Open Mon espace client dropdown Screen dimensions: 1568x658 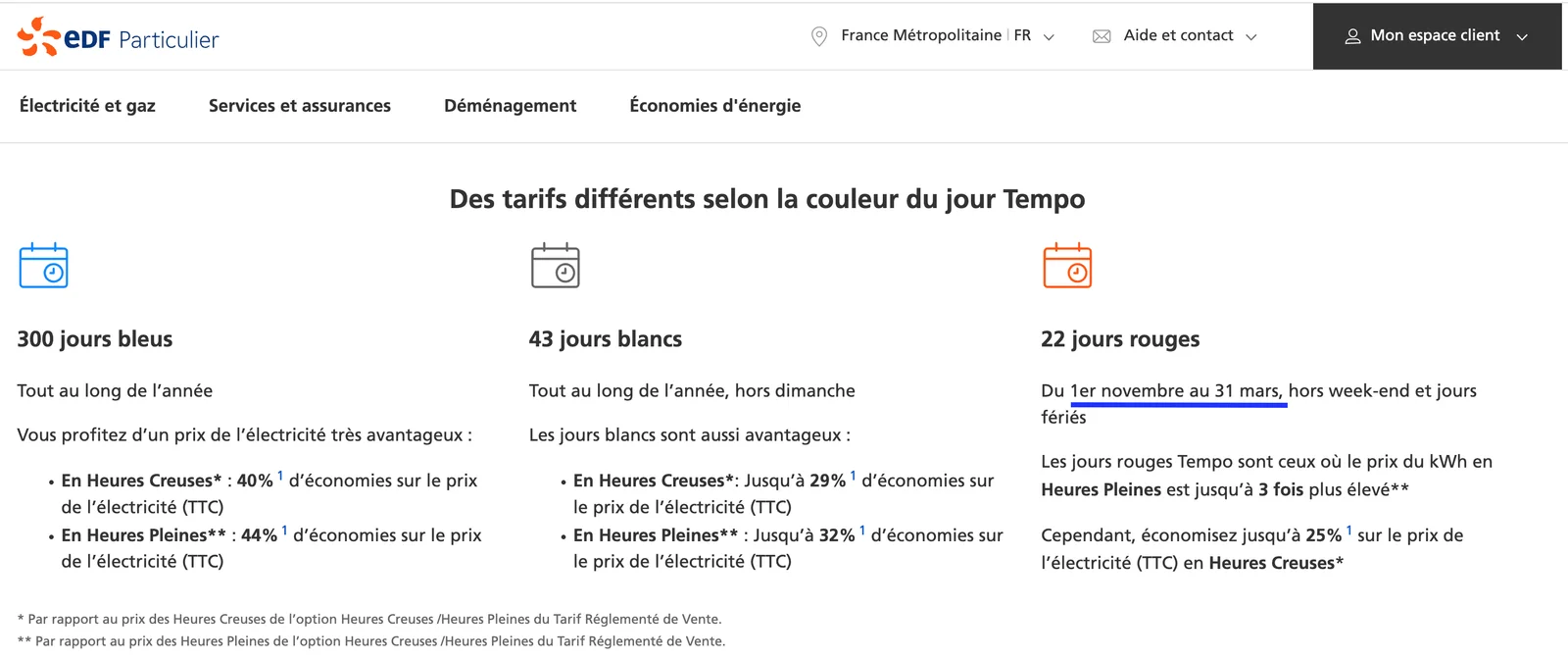(x=1437, y=36)
